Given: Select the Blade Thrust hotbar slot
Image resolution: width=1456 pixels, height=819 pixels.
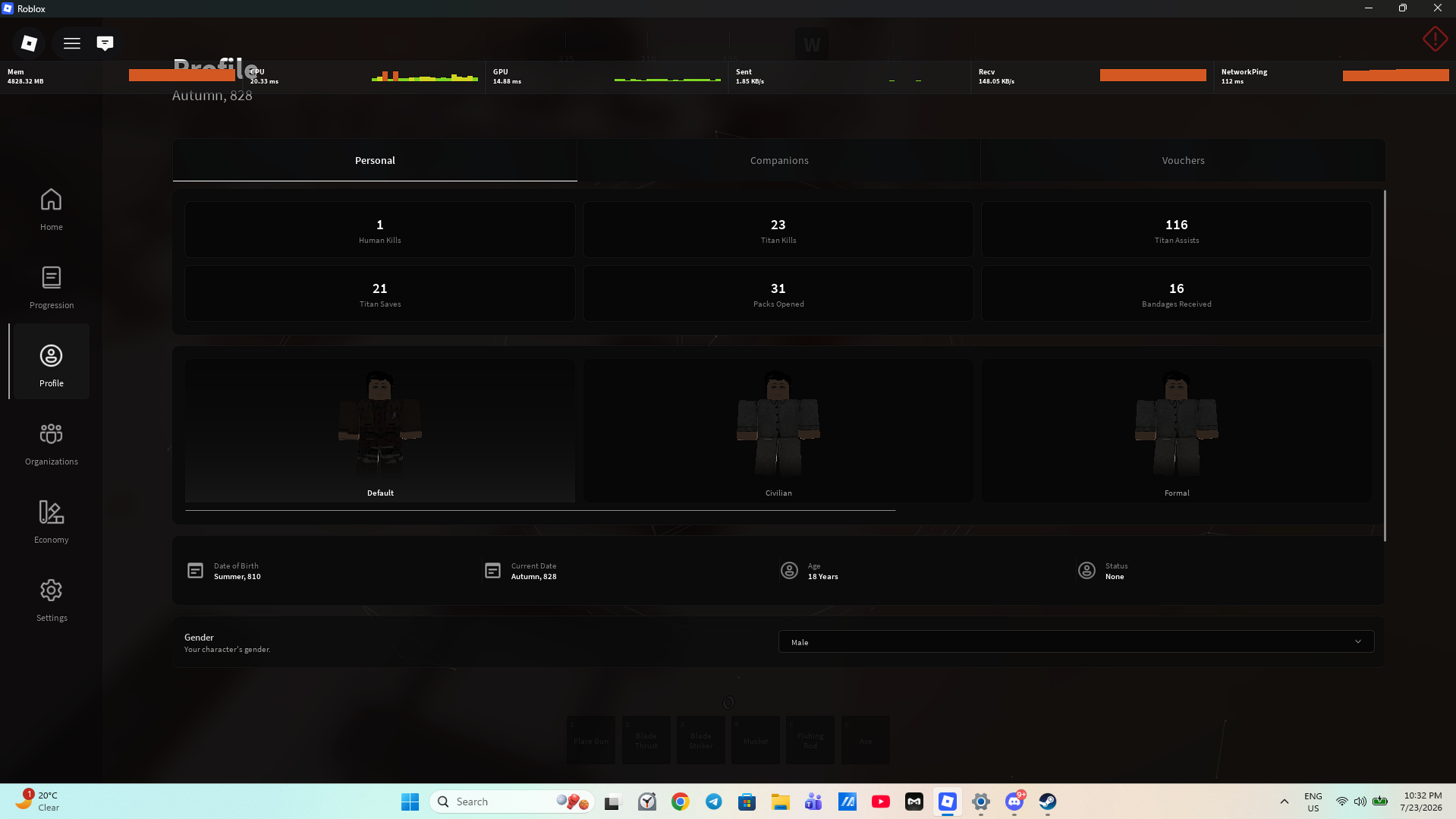Looking at the screenshot, I should pos(646,740).
